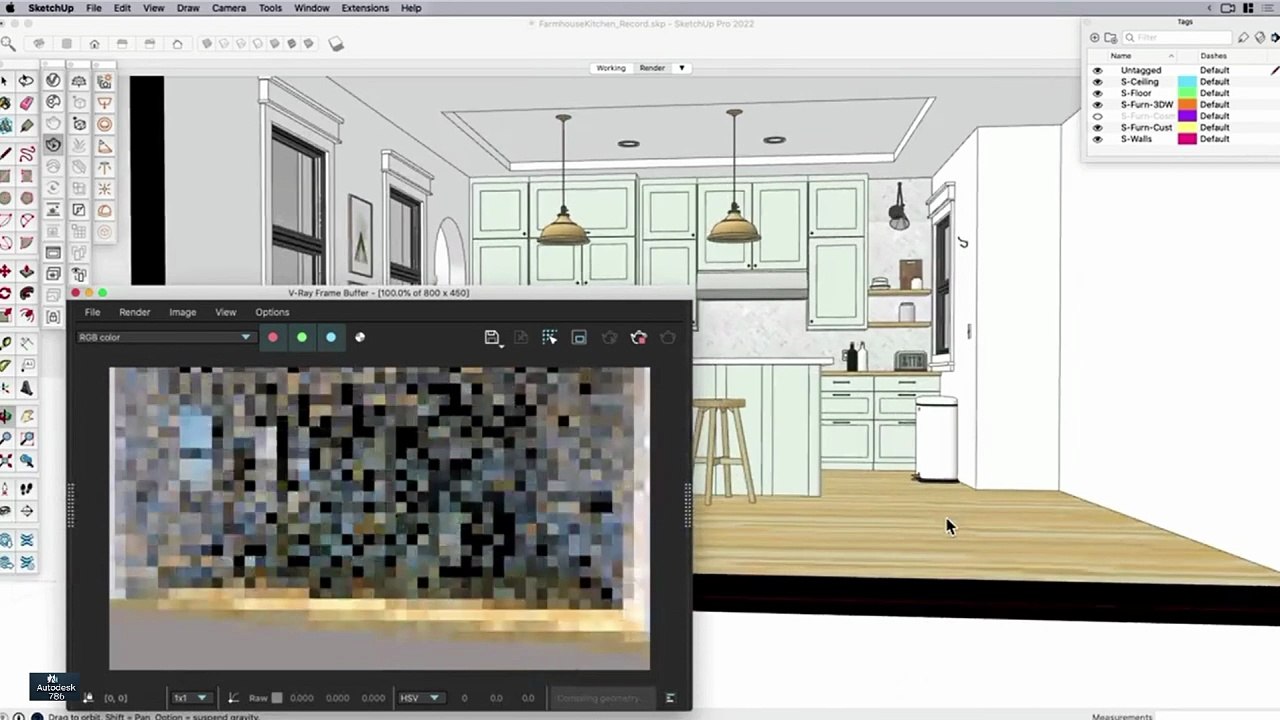Open the HSV color mode dropdown
This screenshot has width=1280, height=720.
(x=420, y=698)
